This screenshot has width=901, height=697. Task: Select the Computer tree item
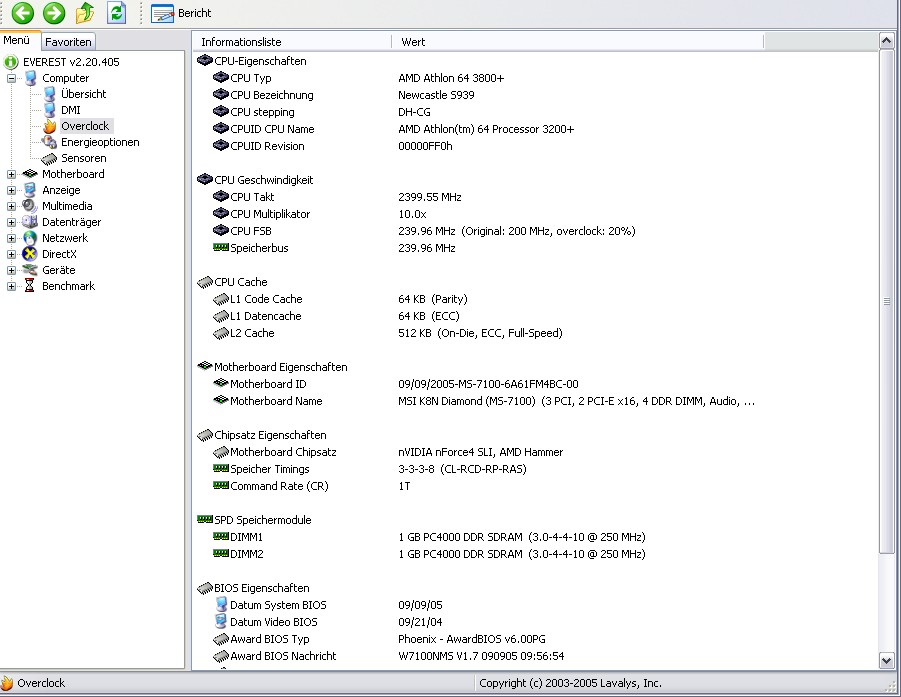66,78
